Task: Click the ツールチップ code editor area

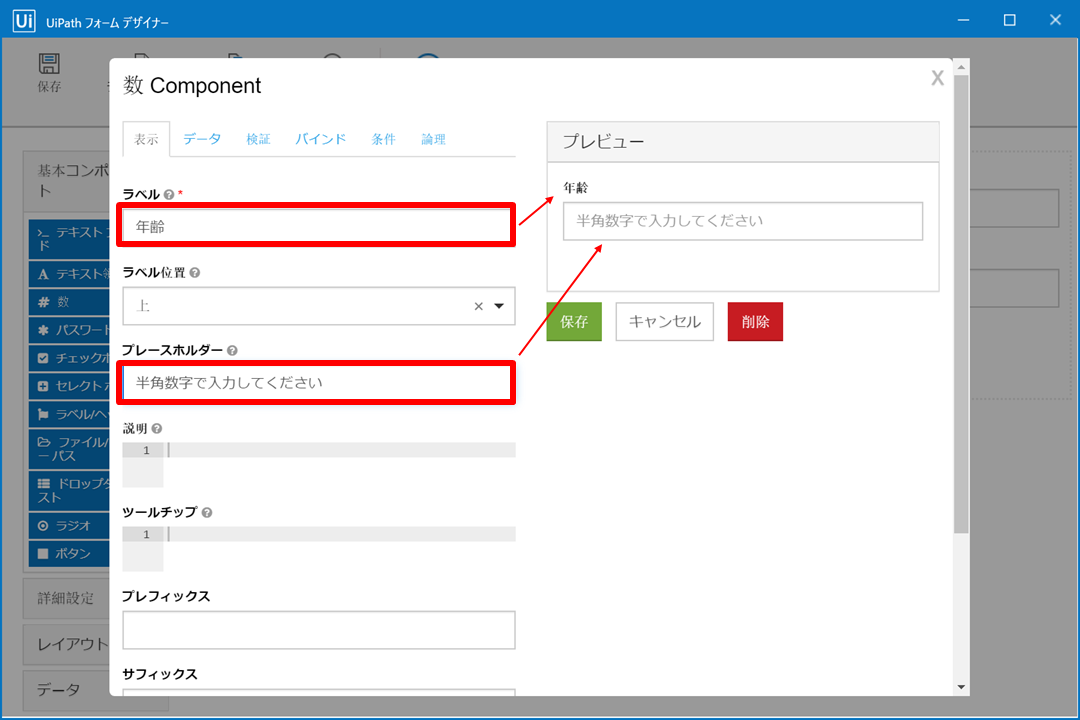Action: click(x=319, y=549)
